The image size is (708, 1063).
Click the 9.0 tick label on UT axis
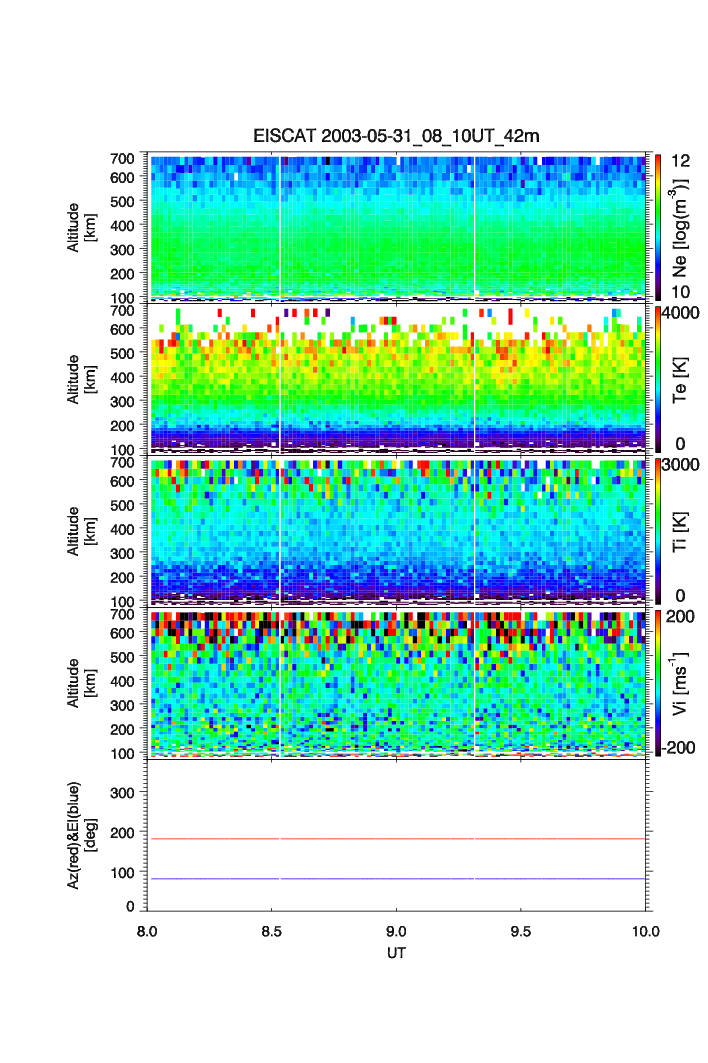point(397,930)
